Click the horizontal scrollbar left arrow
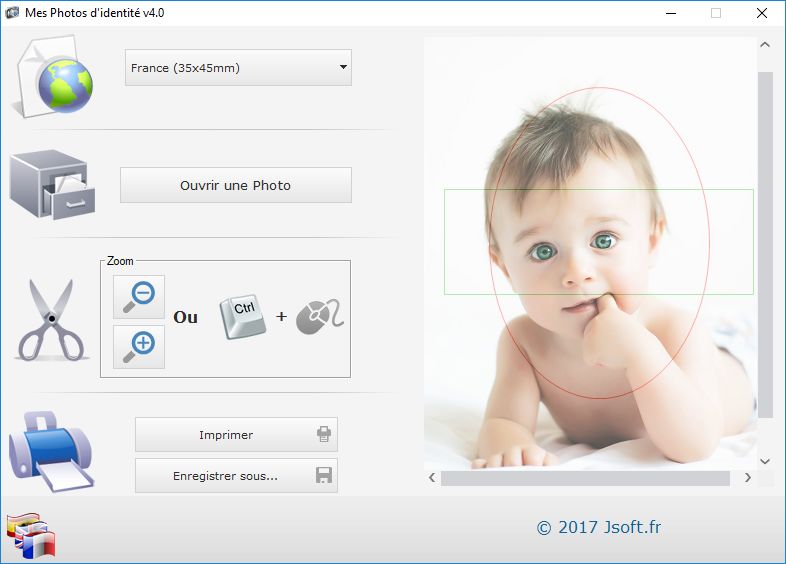This screenshot has width=786, height=564. (x=432, y=477)
